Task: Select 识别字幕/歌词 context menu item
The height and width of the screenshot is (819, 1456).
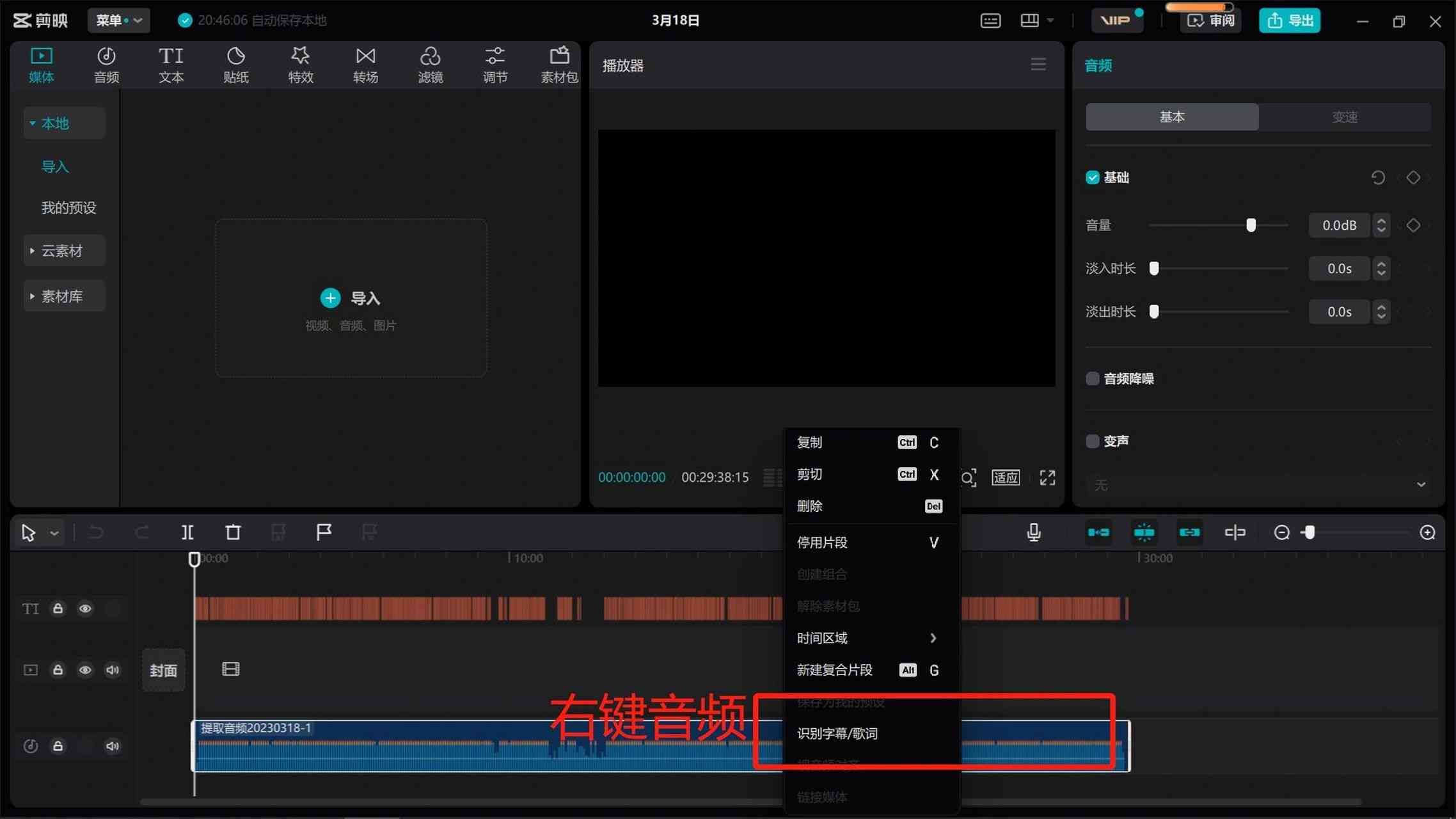Action: pos(838,733)
